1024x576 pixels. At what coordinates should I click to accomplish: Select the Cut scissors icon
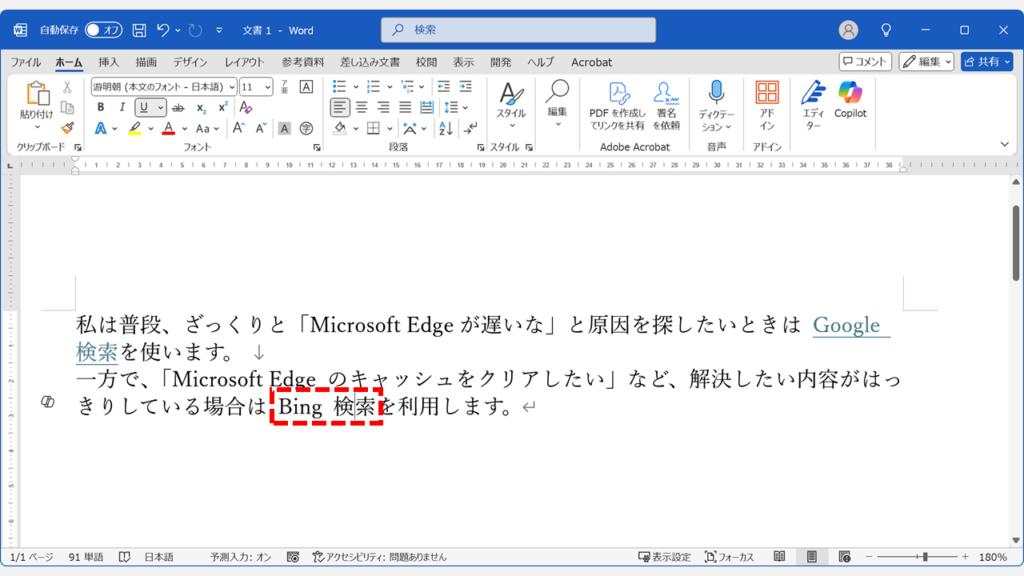(67, 87)
